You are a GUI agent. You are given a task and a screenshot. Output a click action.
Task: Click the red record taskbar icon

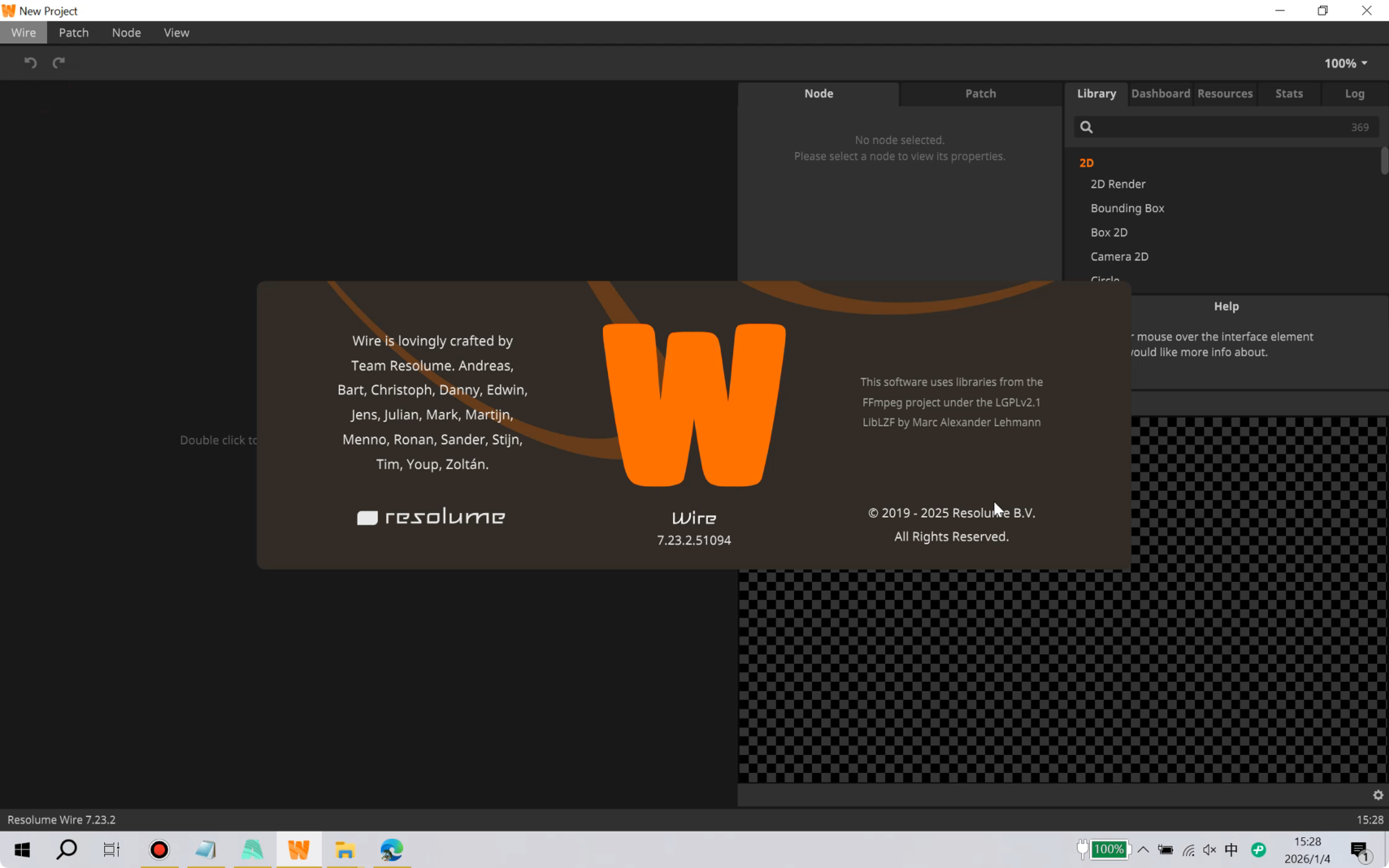[159, 850]
